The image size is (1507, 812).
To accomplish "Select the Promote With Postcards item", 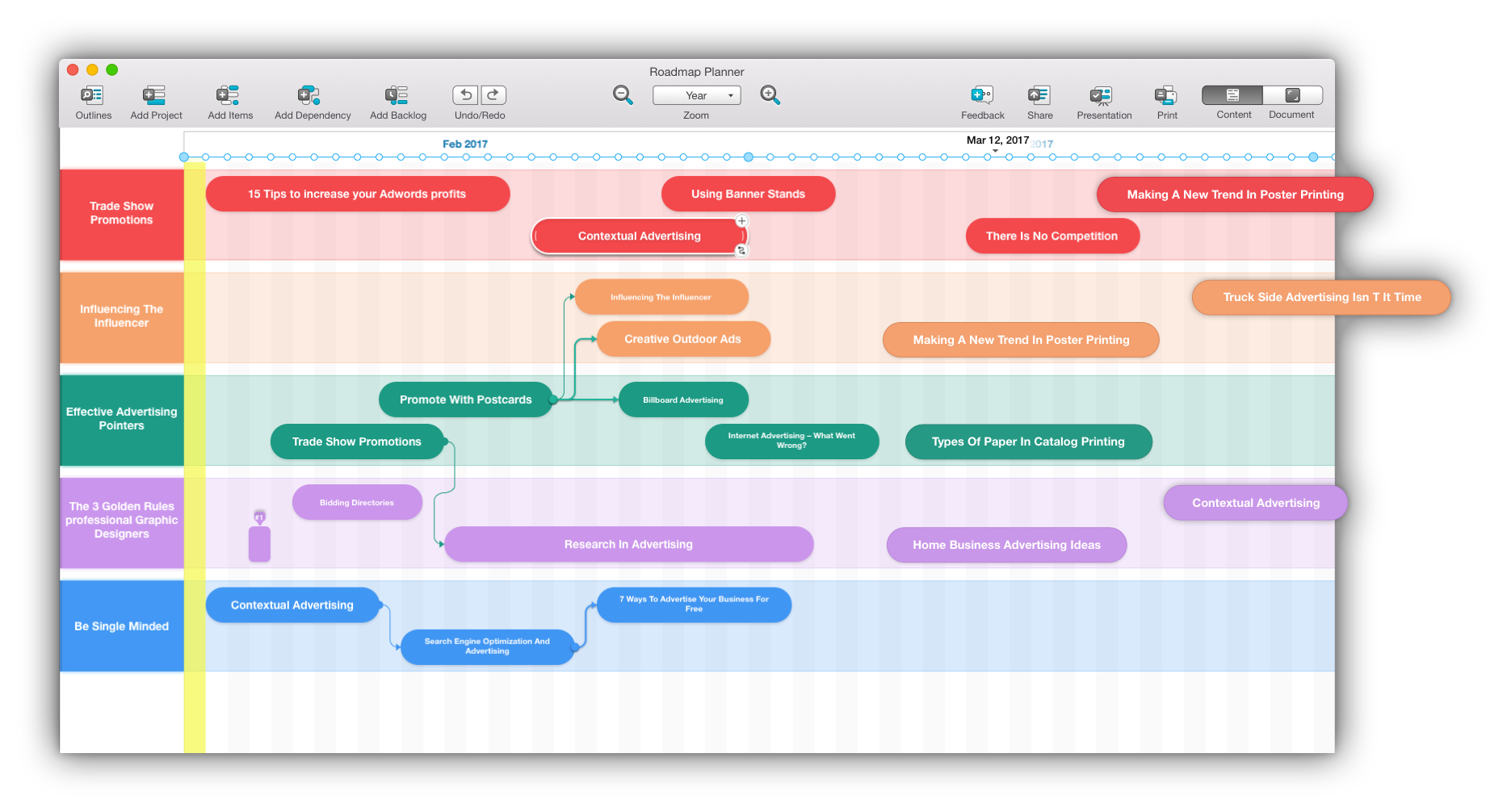I will coord(466,400).
